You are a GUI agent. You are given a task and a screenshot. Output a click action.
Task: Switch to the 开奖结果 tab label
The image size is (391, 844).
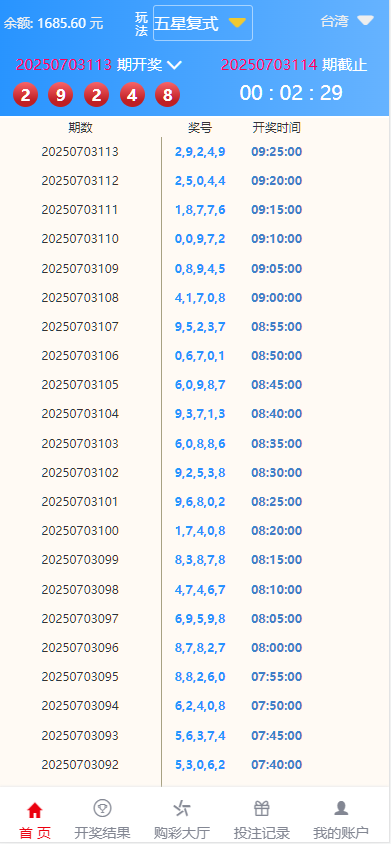102,833
